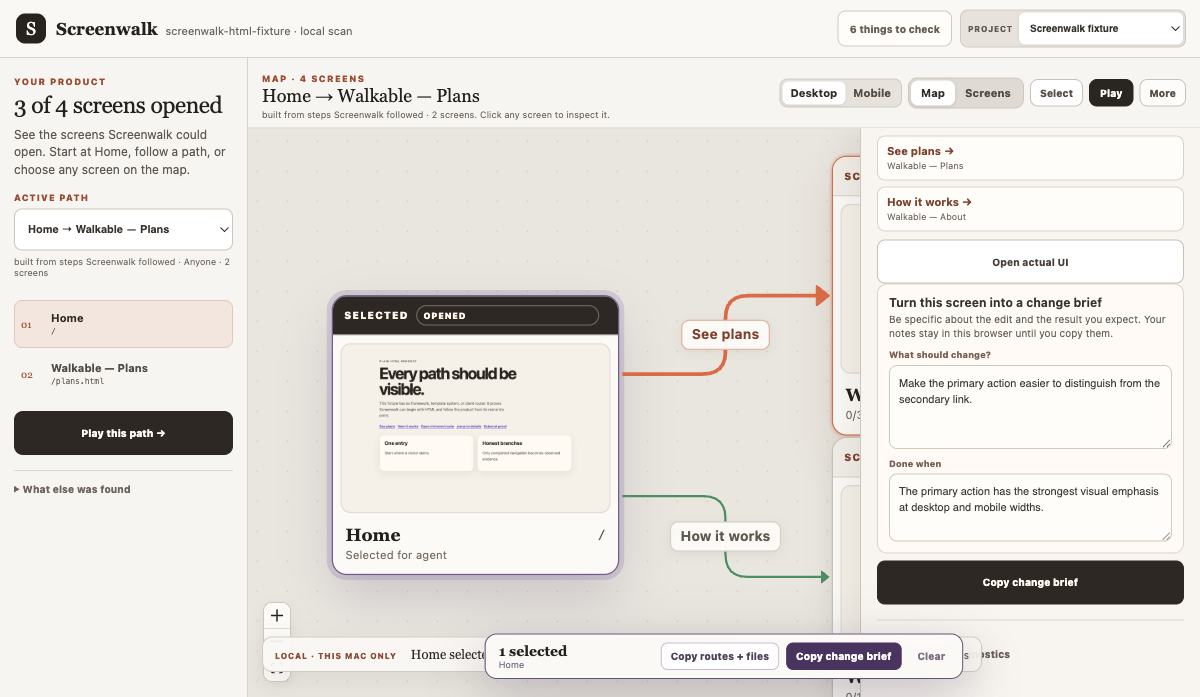Click the 'LOCAL · THIS MAC ONLY' status label
This screenshot has height=697, width=1200.
[x=335, y=656]
